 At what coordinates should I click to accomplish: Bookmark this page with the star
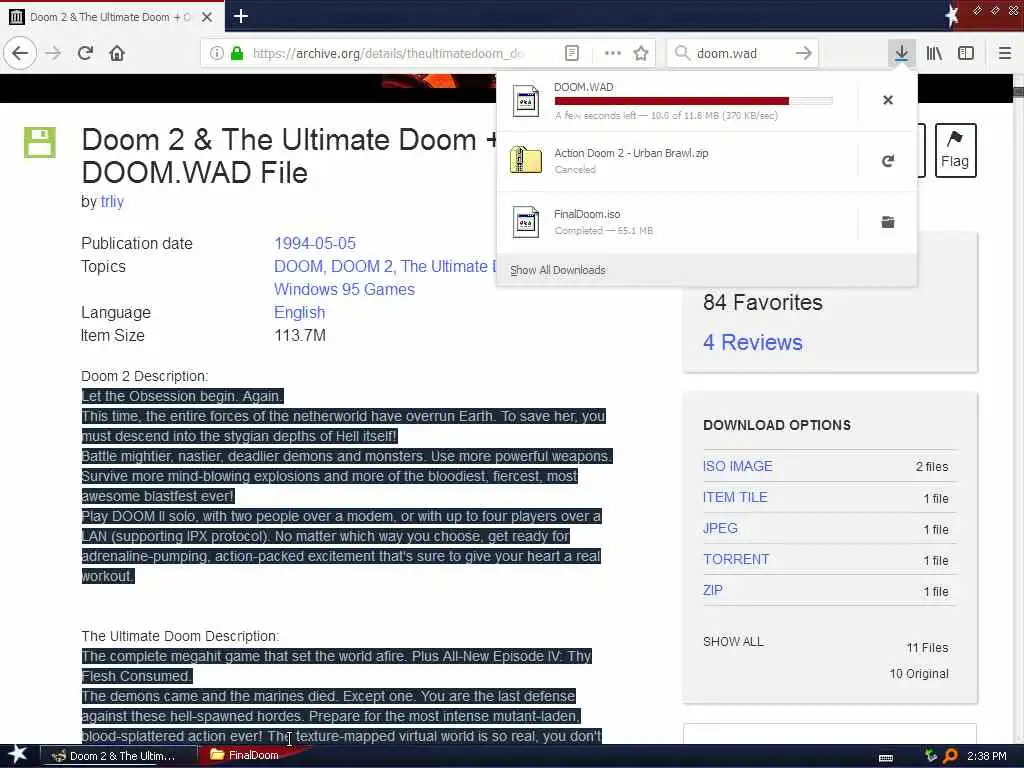tap(641, 53)
